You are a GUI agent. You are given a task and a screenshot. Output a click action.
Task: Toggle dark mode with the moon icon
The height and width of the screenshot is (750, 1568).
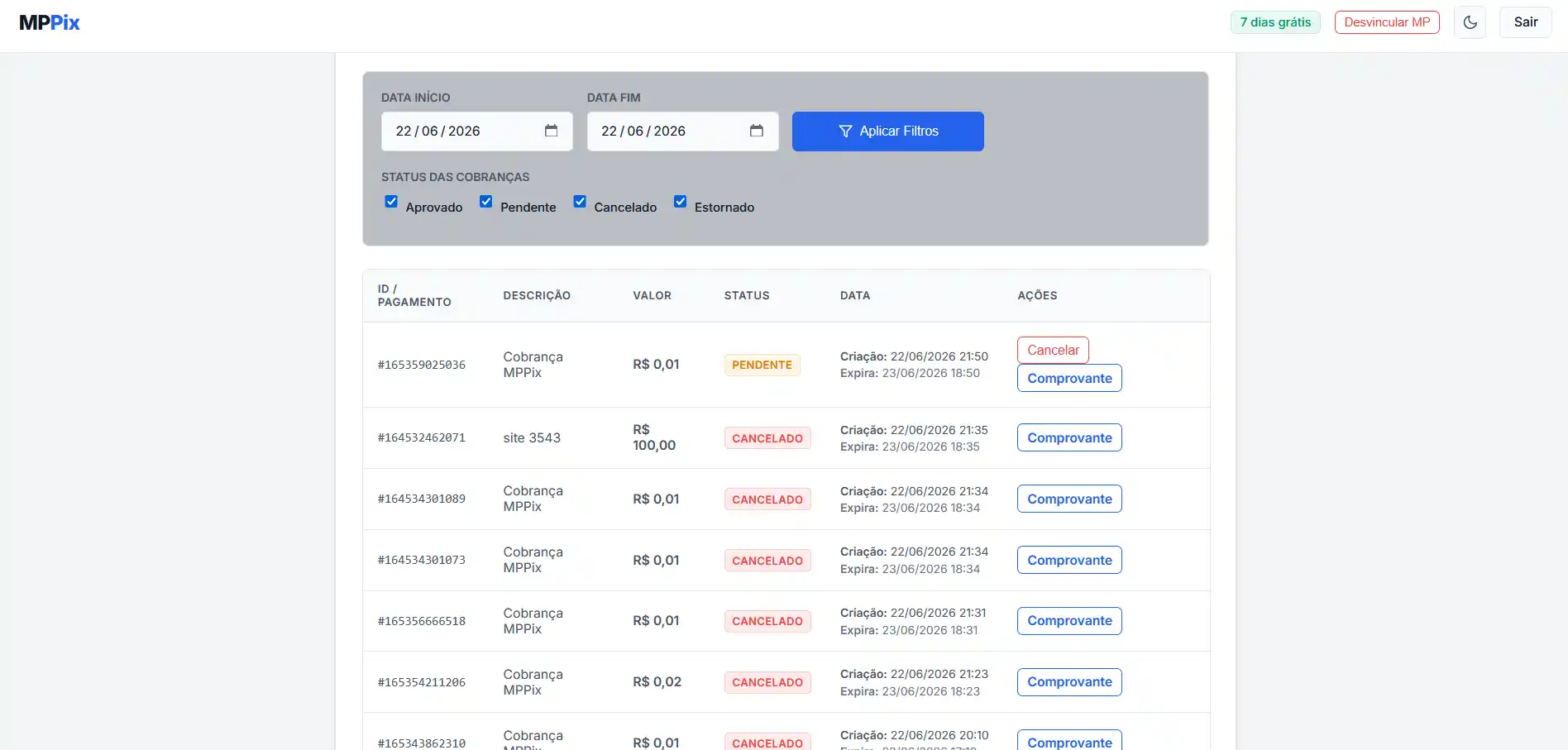1470,22
